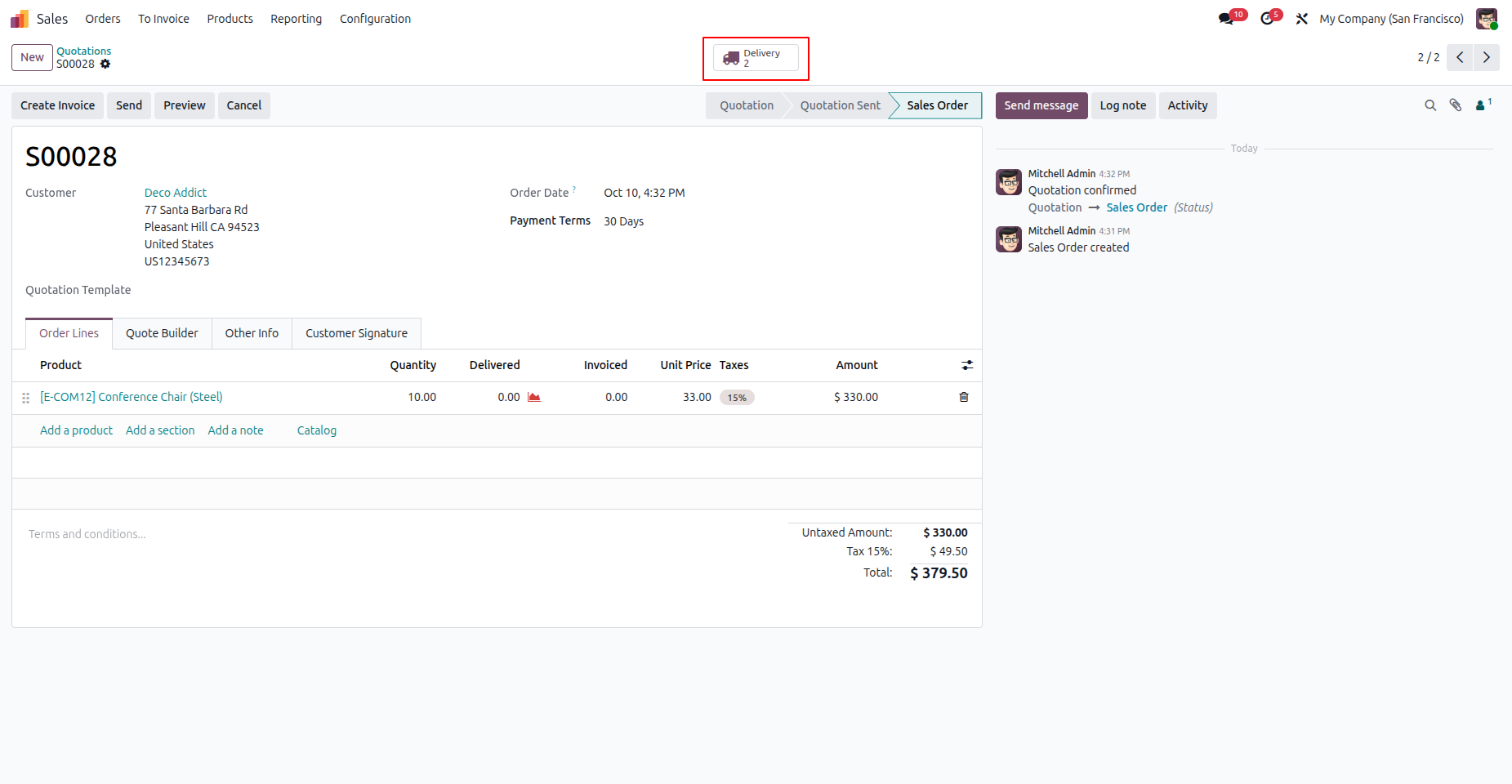Open the Conference Chair (Steel) product
This screenshot has height=784, width=1512.
[132, 397]
